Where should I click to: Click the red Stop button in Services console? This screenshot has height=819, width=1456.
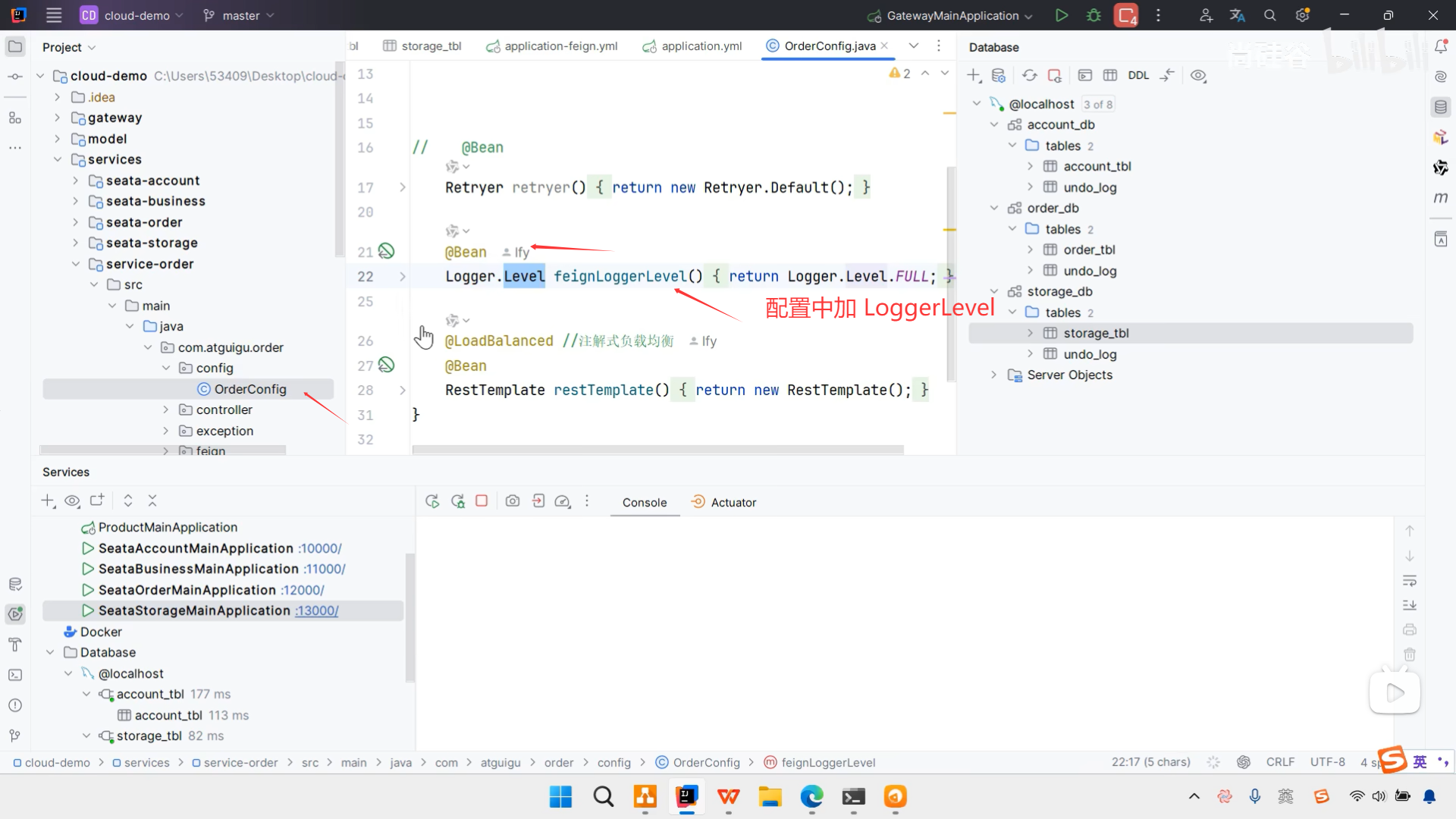pos(482,501)
